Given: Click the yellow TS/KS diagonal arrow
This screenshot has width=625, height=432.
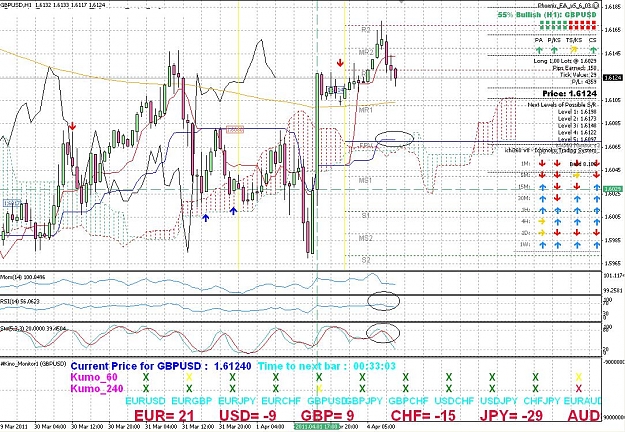Looking at the screenshot, I should click(x=574, y=49).
